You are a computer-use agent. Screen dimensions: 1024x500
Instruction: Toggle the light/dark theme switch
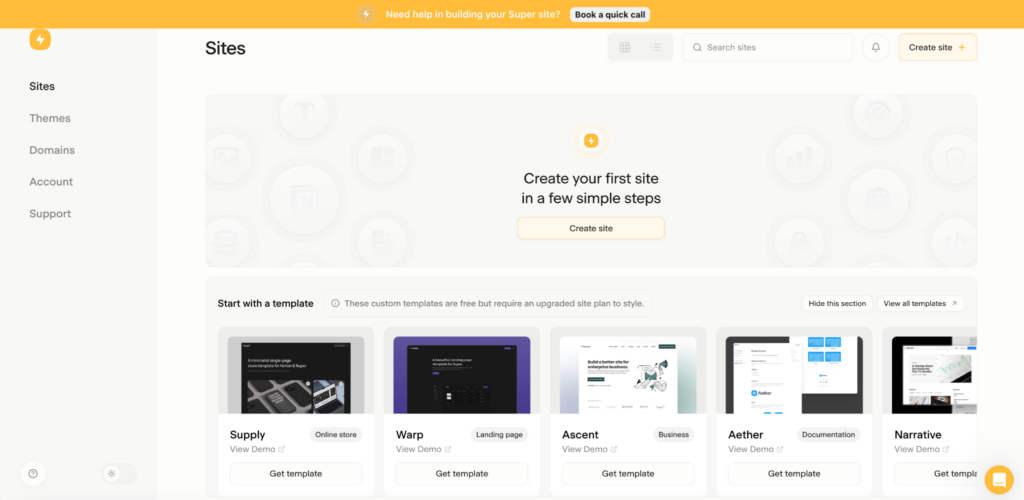[119, 474]
